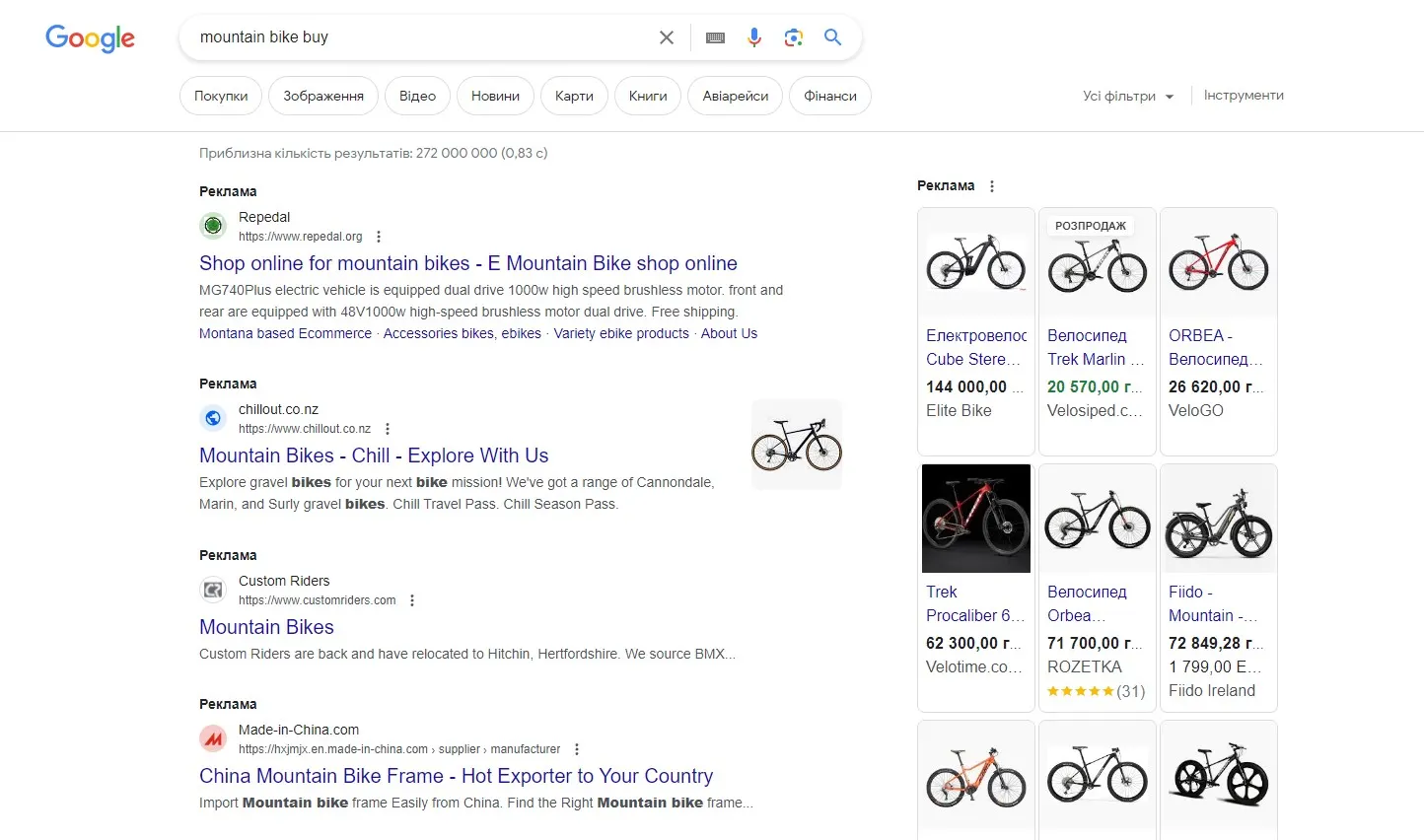Follow the 'Accessories bikes, ebikes' sitelink
1424x840 pixels.
(463, 333)
